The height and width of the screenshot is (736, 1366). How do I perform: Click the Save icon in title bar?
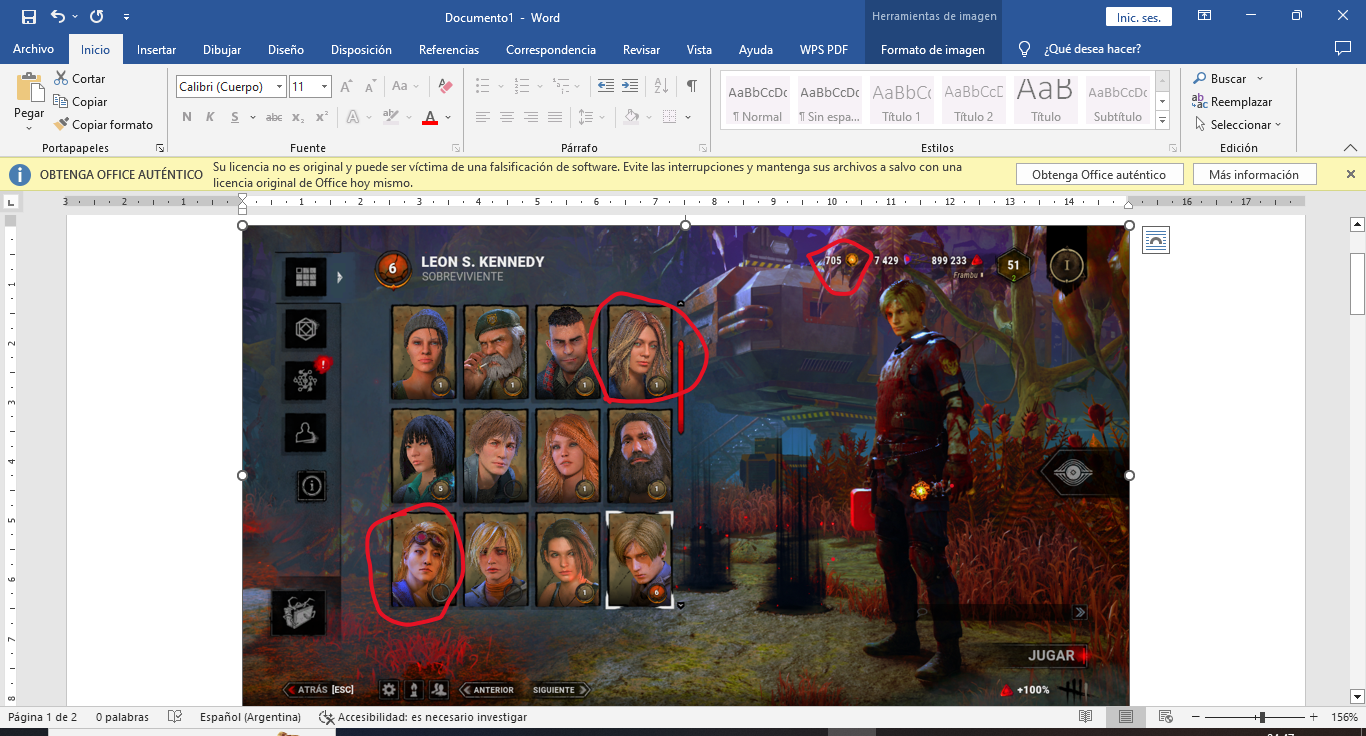pyautogui.click(x=28, y=17)
